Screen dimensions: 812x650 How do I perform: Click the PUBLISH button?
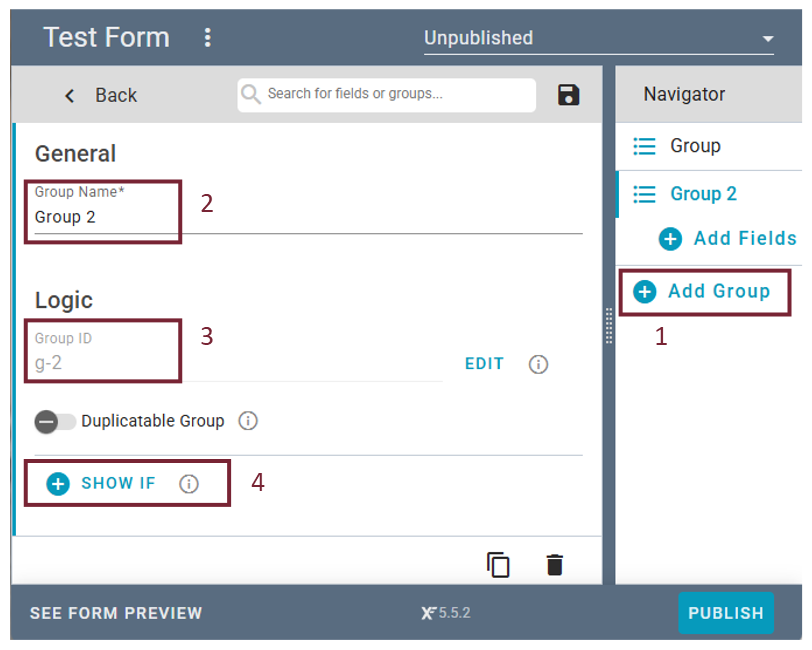(725, 613)
